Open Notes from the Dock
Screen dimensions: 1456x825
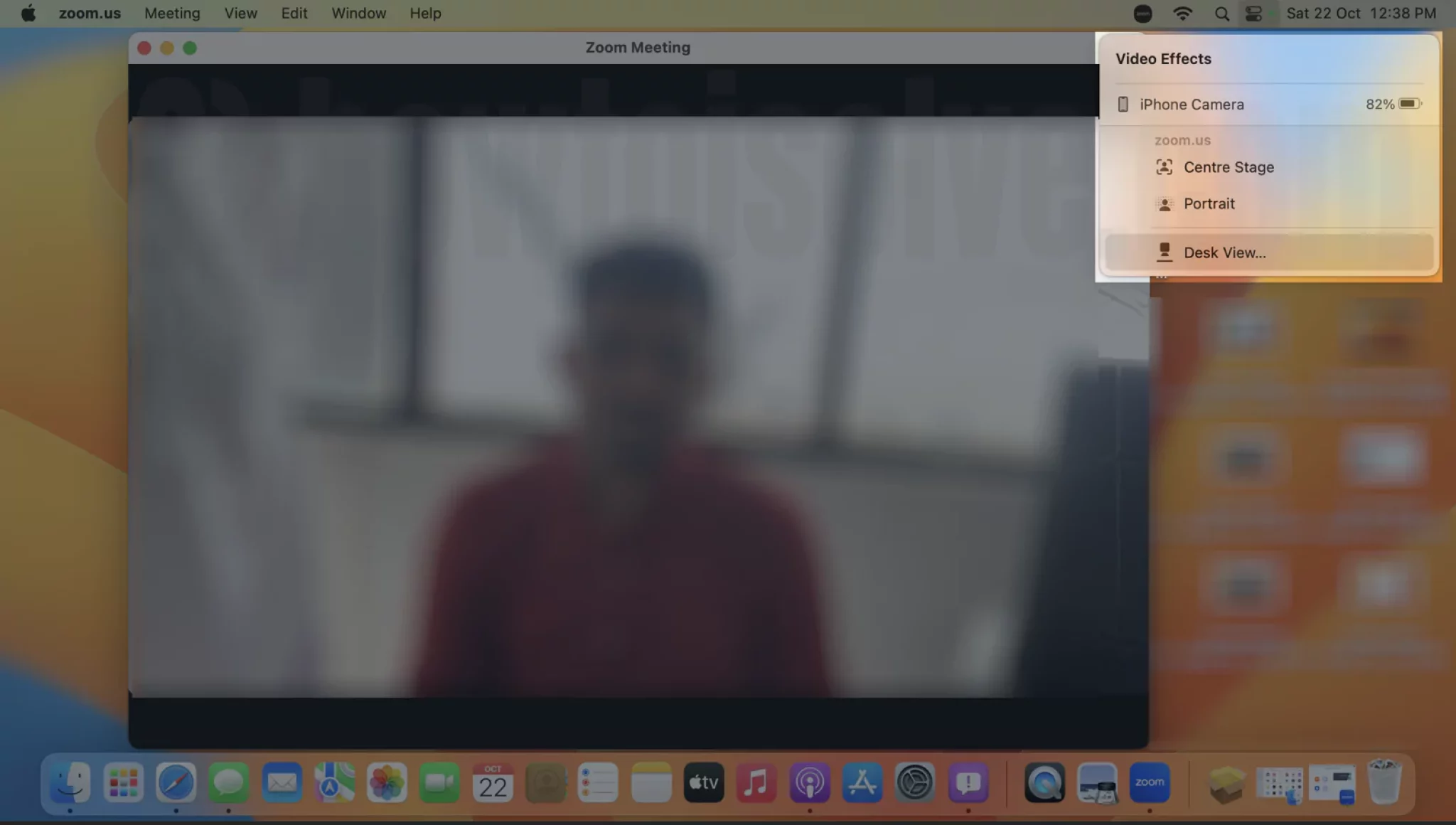click(651, 783)
